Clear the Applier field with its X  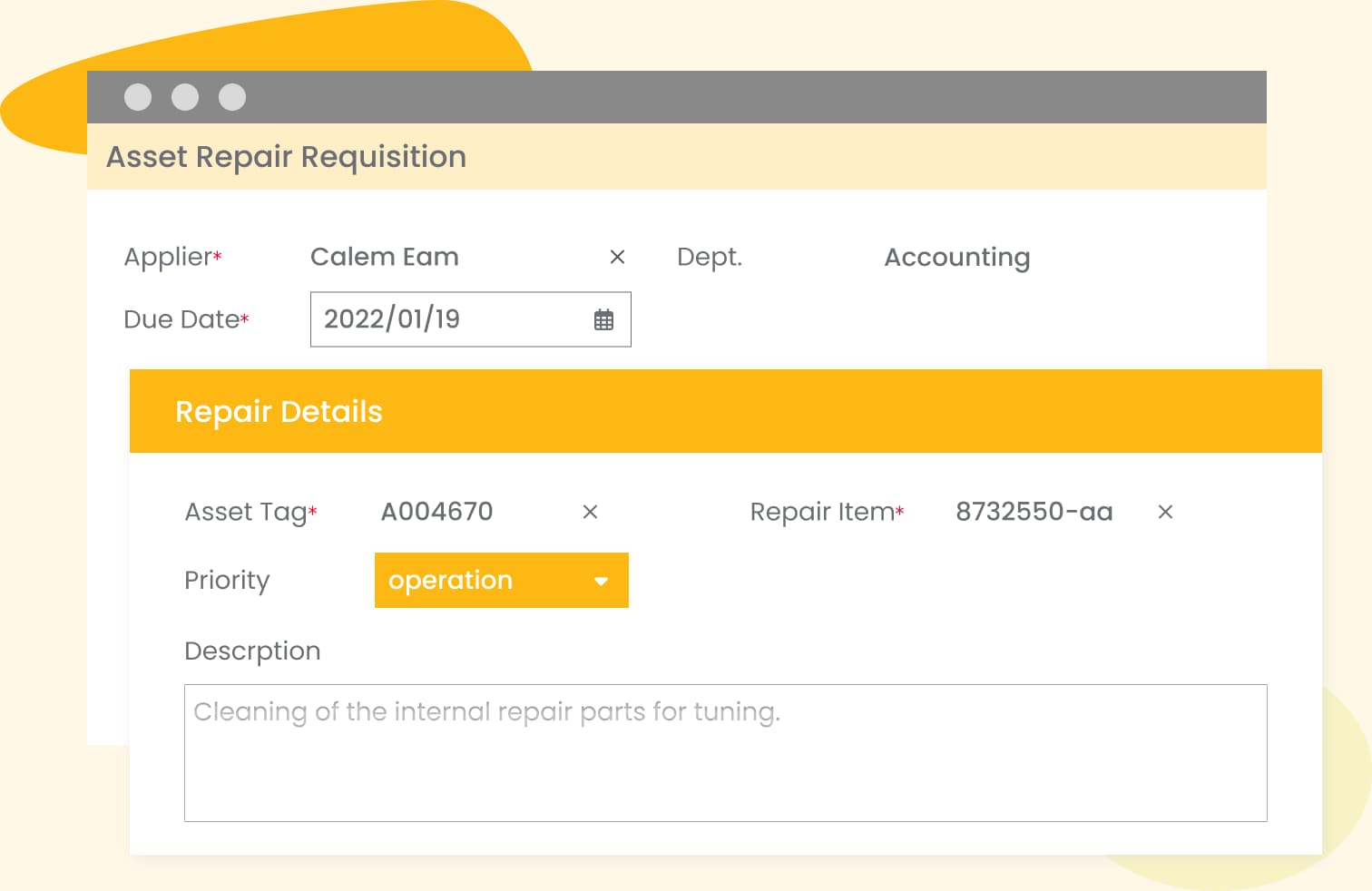point(617,258)
